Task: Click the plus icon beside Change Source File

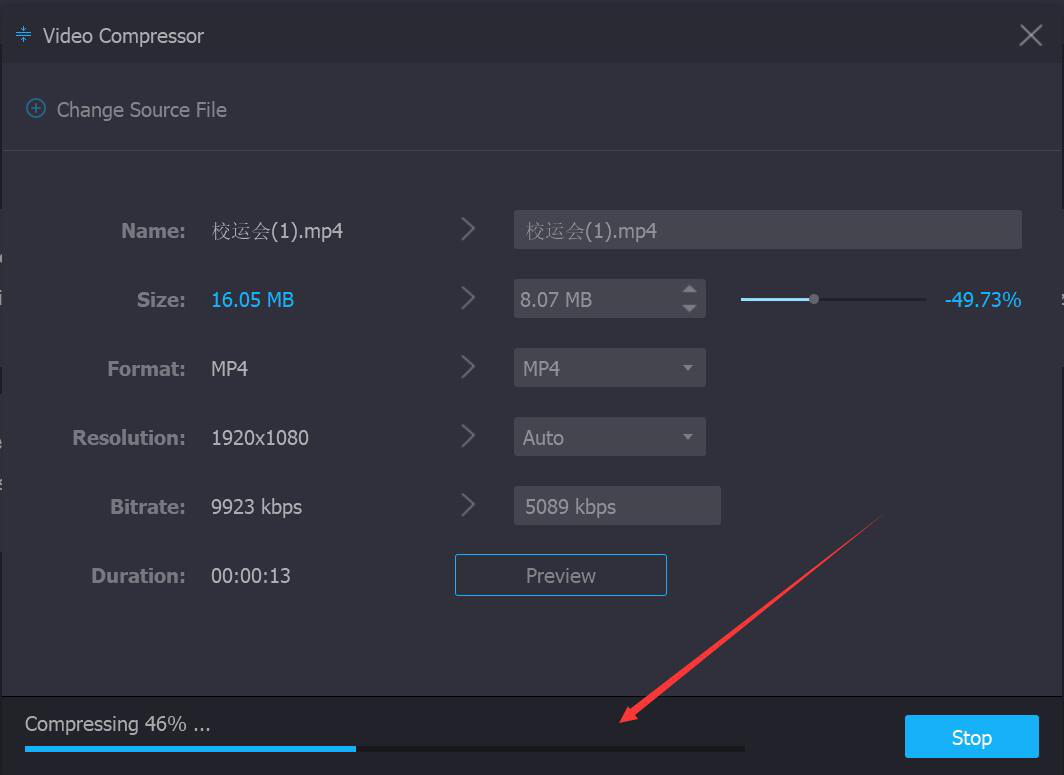Action: (35, 109)
